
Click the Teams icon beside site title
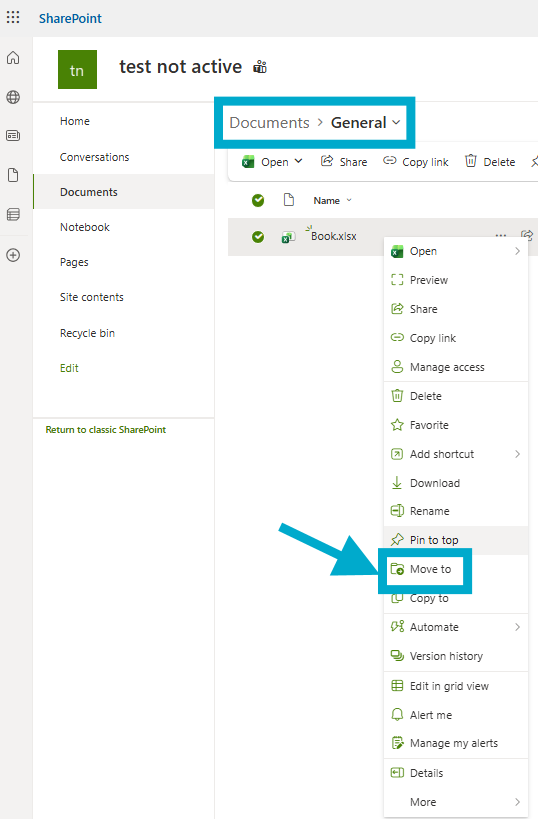tap(260, 67)
